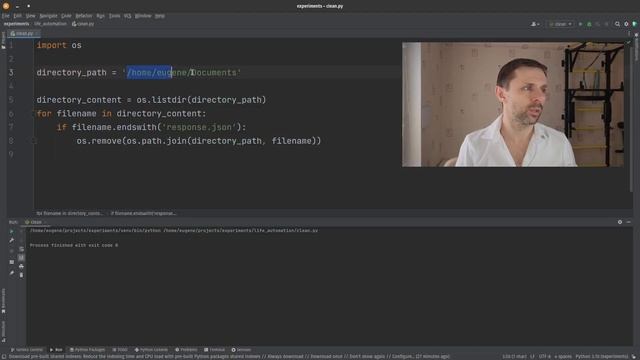Hide the Run panel with minimize dash
The height and width of the screenshot is (360, 640).
click(629, 222)
